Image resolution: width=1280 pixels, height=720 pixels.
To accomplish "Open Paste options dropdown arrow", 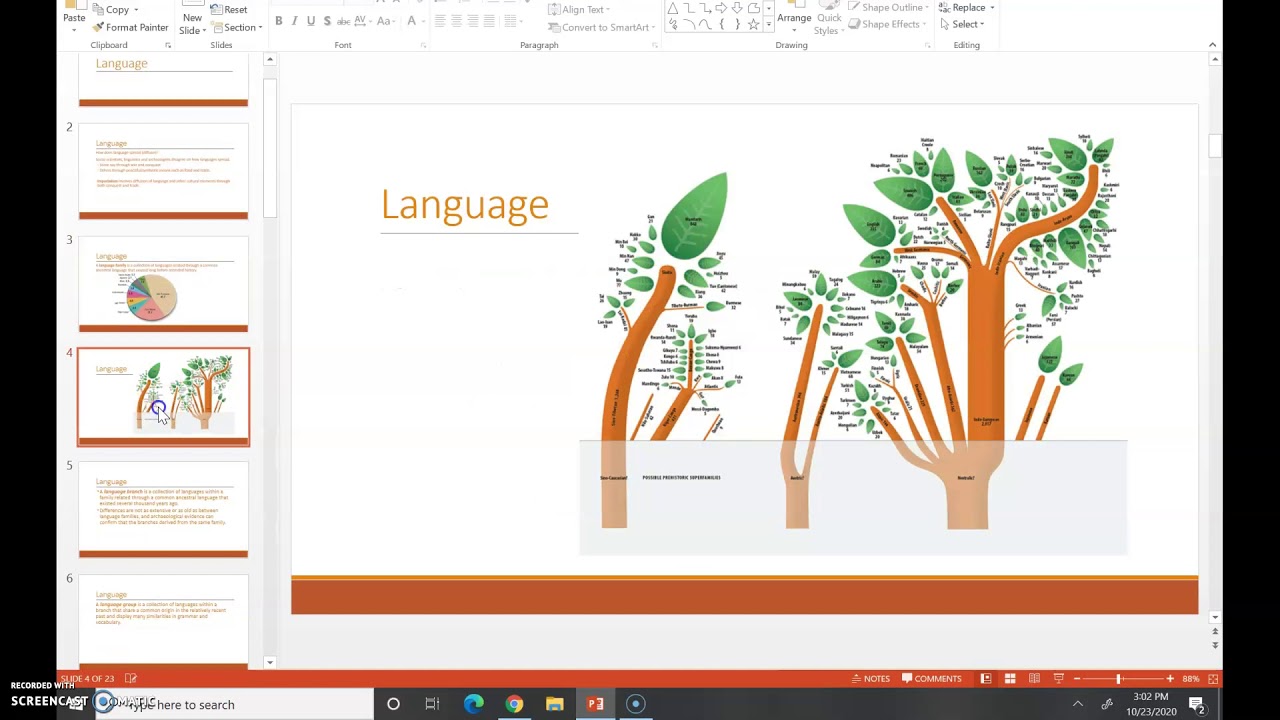I will pos(74,30).
